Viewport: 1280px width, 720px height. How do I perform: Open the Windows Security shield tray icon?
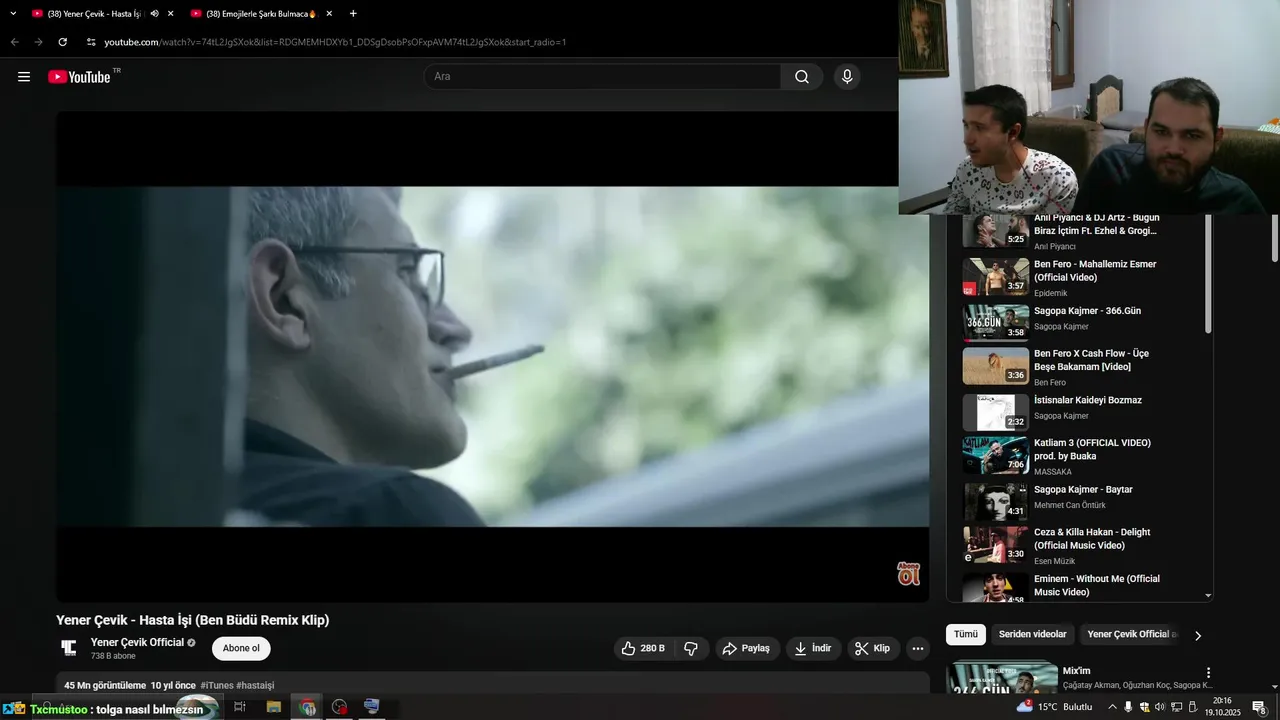pos(1144,707)
